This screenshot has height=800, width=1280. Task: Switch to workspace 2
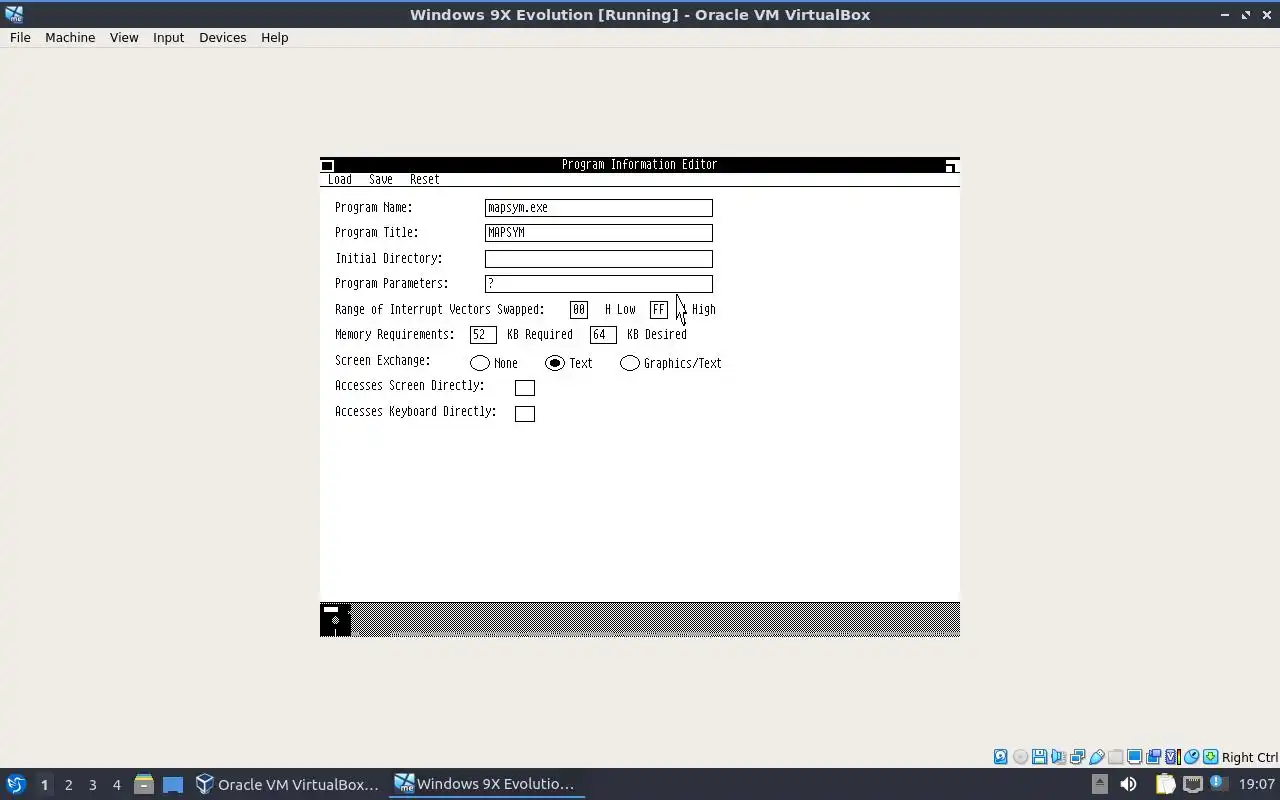pos(68,784)
